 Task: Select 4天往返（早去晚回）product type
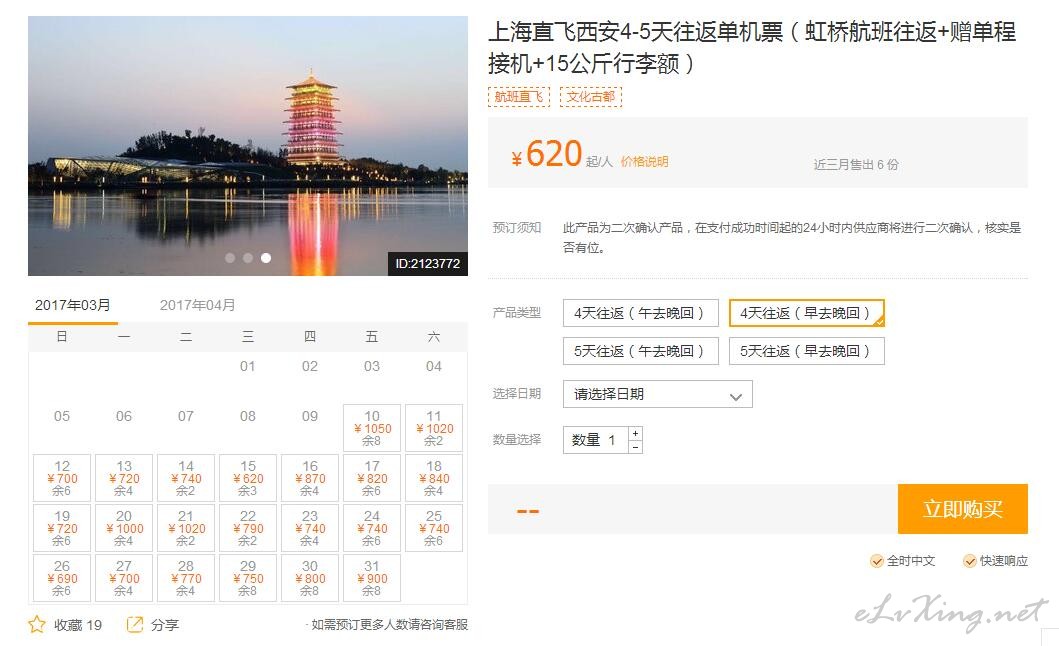coord(806,313)
